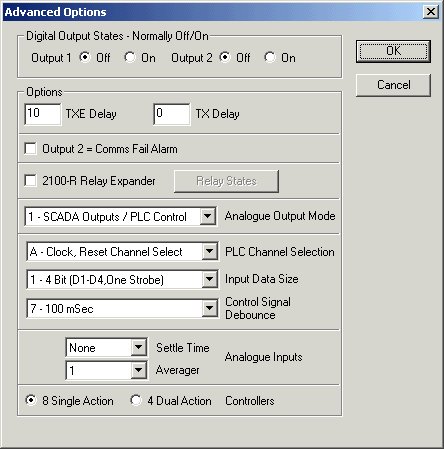
Task: Expand the PLC Channel Selection dropdown
Action: 210,251
